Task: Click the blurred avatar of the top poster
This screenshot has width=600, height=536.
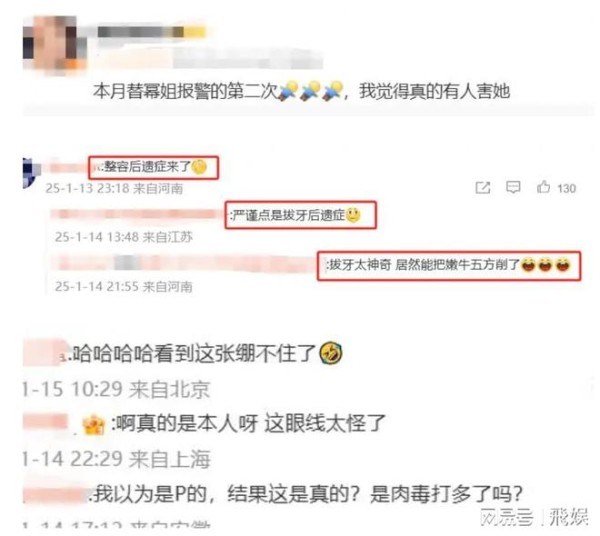Action: coord(54,43)
